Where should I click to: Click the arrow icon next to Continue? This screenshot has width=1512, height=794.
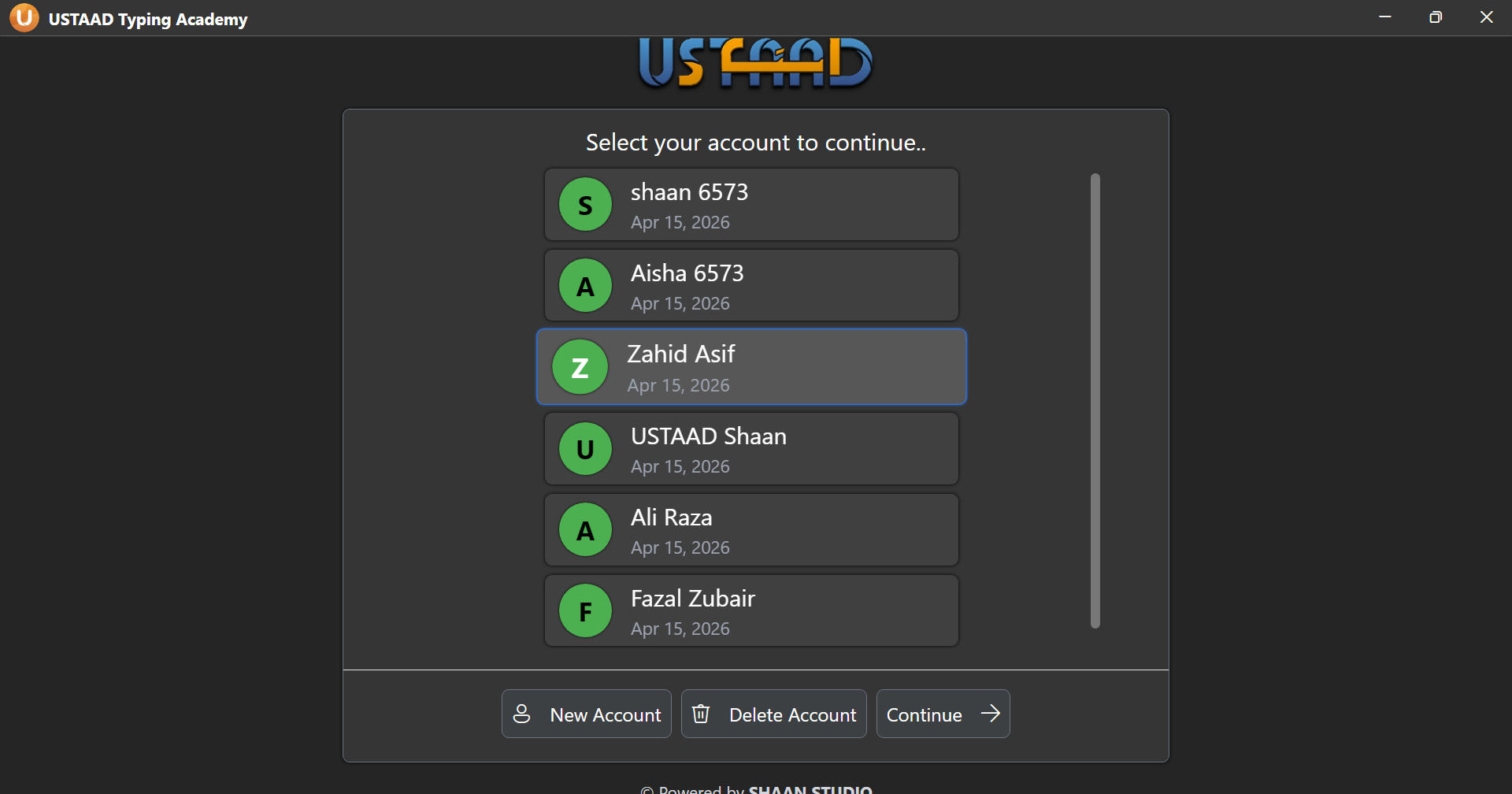[990, 714]
